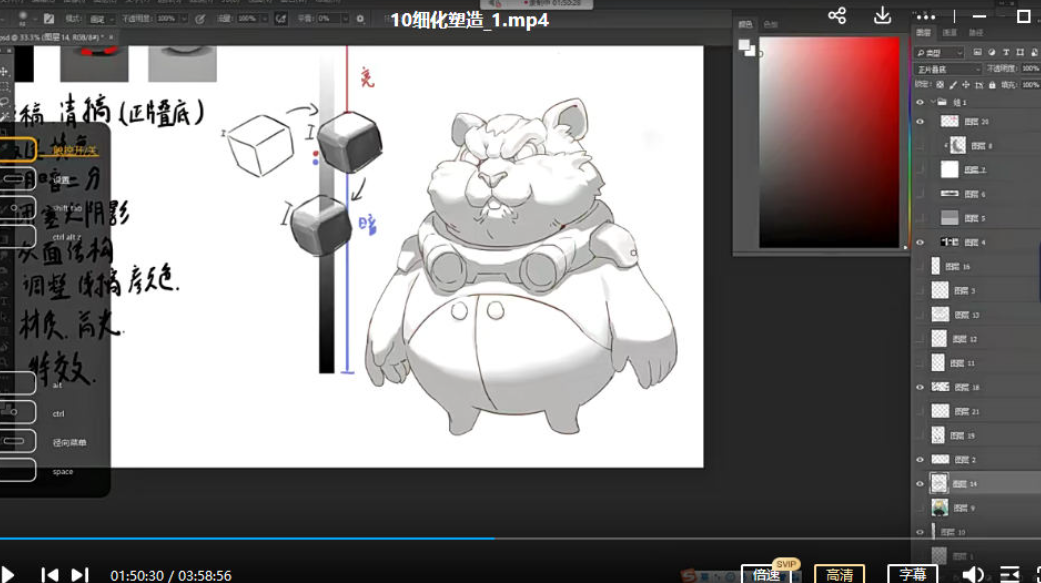Open the brush opacity dropdown arrow
Image resolution: width=1041 pixels, height=583 pixels.
[x=183, y=19]
